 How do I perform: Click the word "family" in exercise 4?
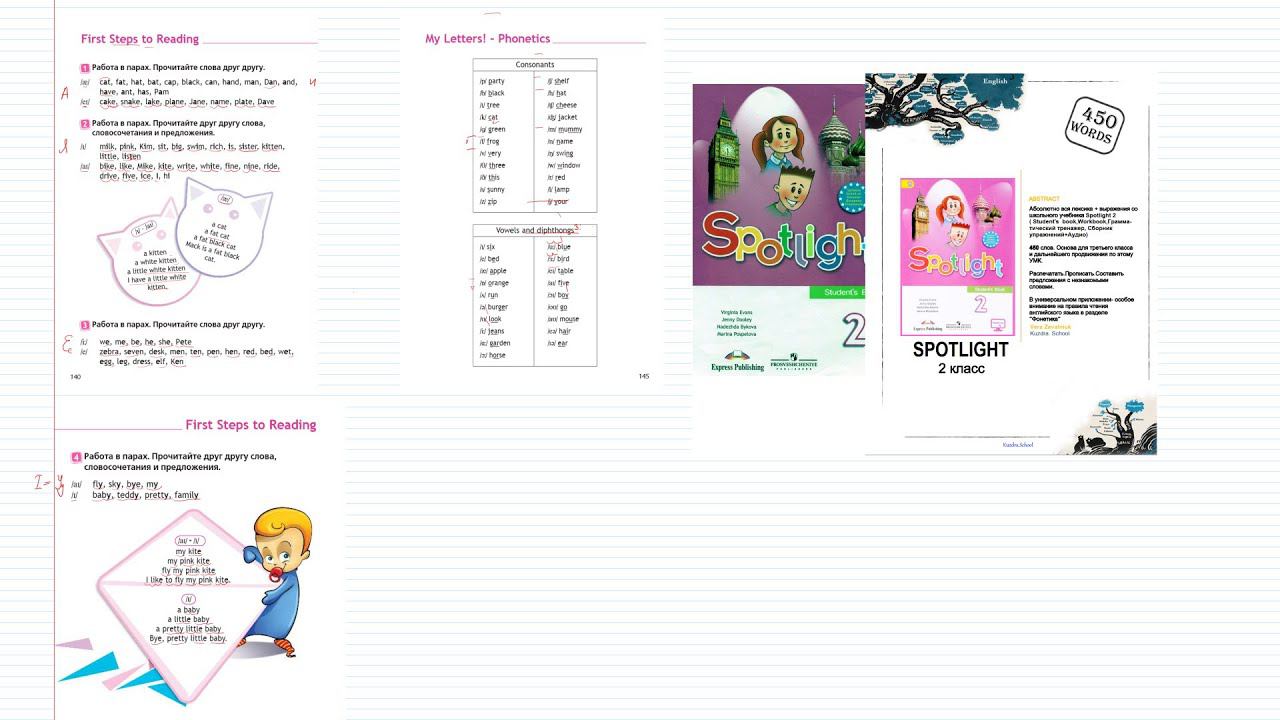186,495
